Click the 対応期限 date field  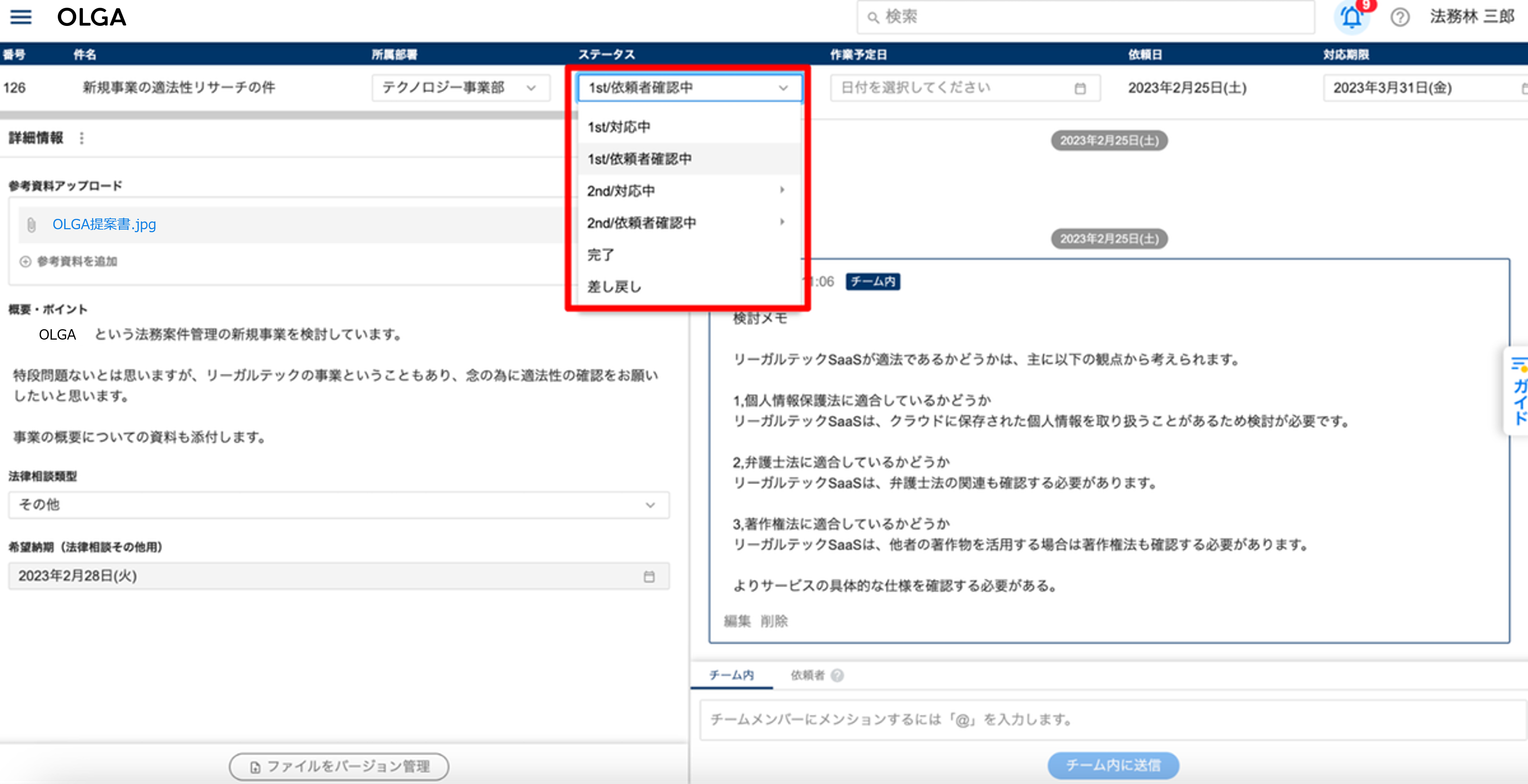point(1425,88)
